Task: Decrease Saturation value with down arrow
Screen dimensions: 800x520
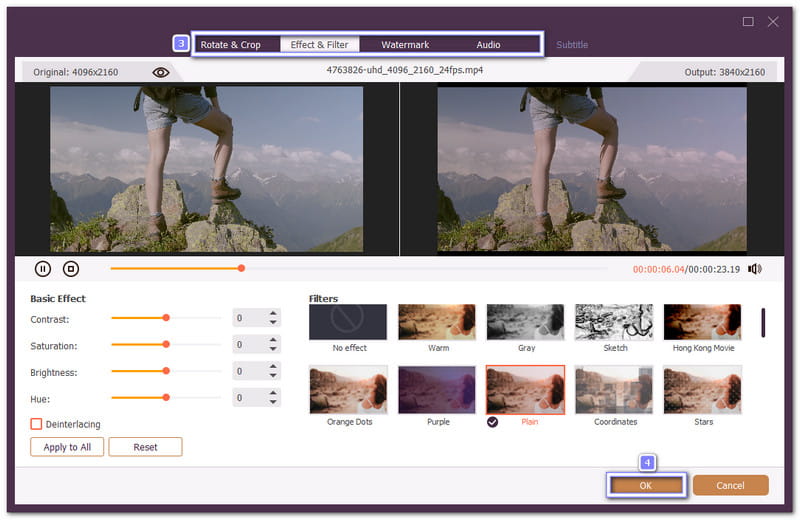Action: 273,349
